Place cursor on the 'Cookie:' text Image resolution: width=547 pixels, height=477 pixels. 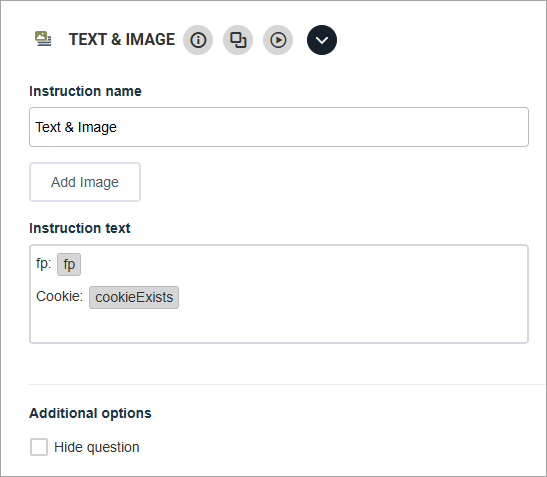(x=59, y=296)
